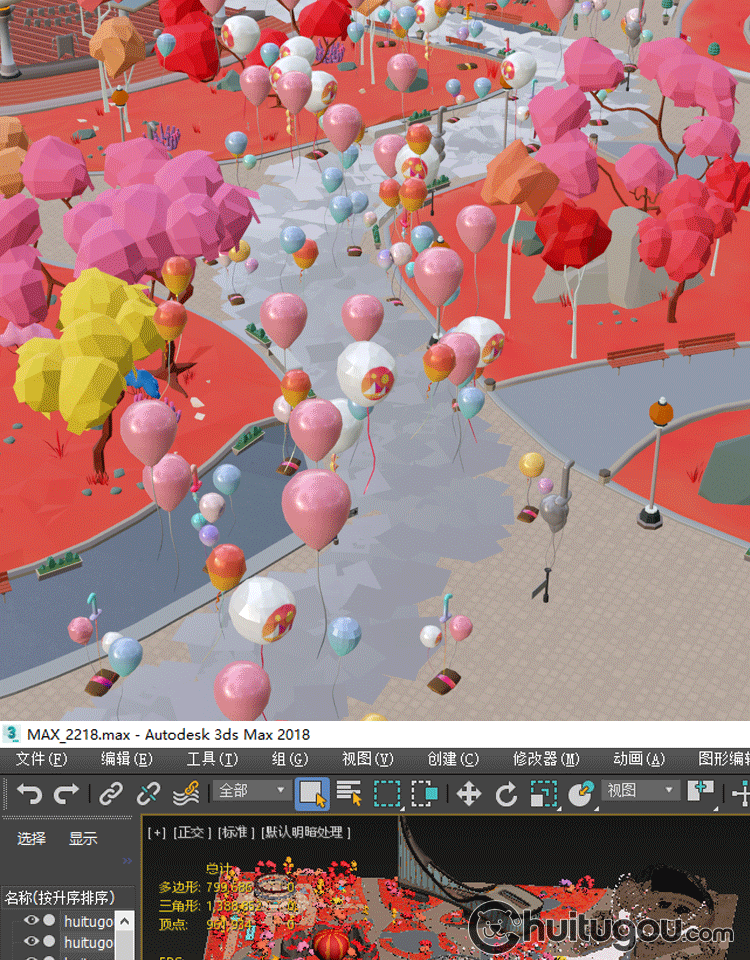Click scene explorer scrollbar up arrow
This screenshot has height=960, width=750.
click(x=125, y=920)
